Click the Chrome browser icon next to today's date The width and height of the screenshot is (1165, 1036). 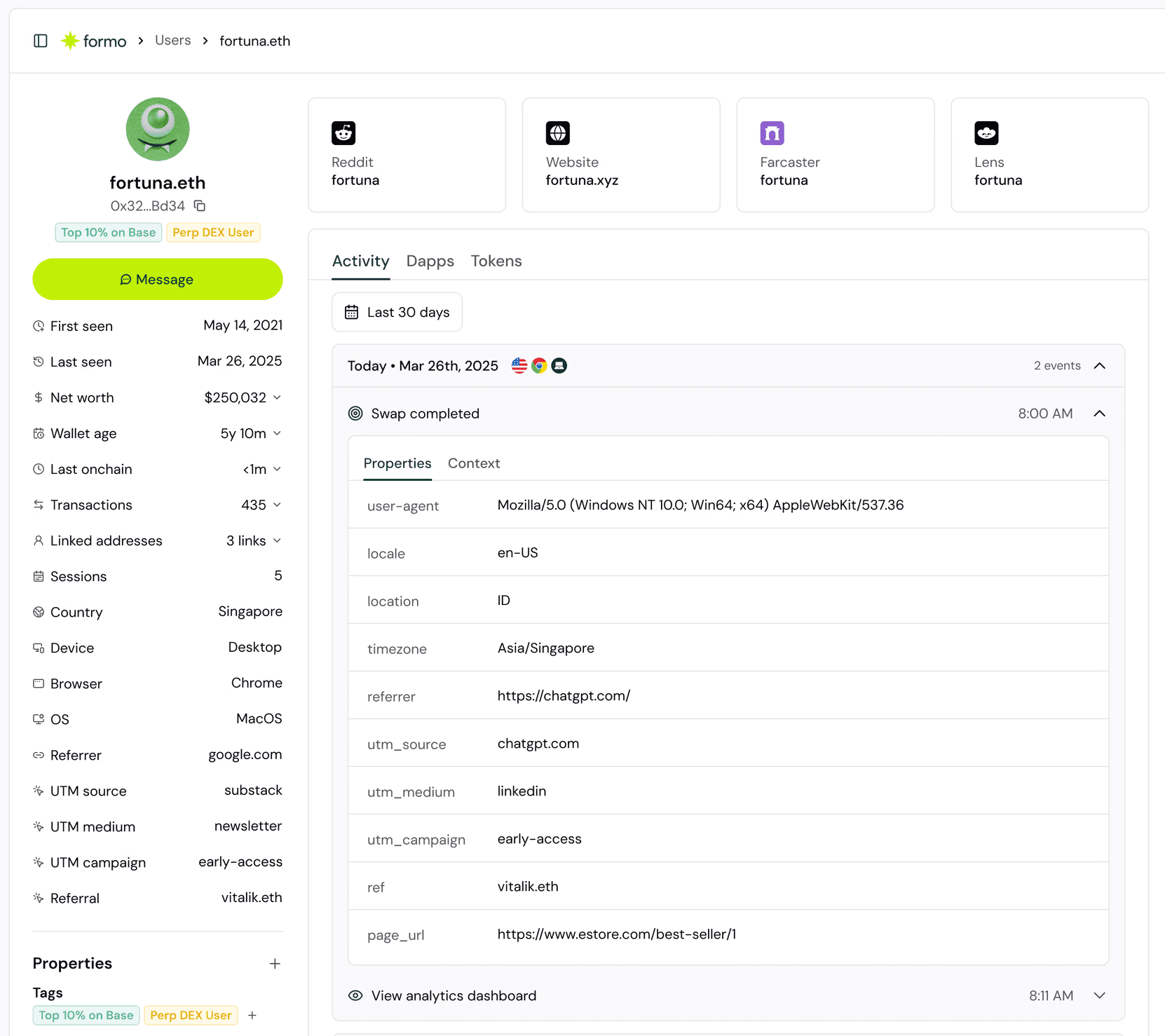tap(538, 365)
